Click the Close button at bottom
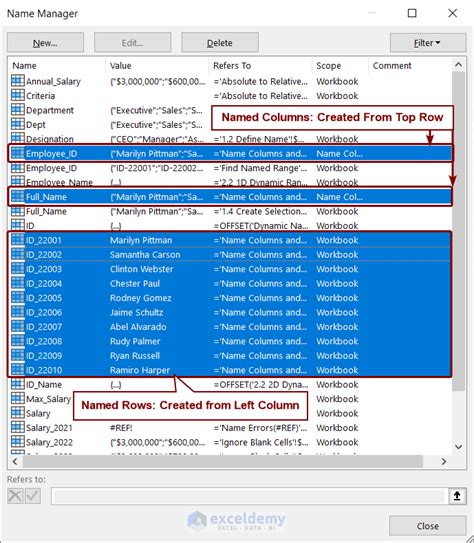 (x=428, y=526)
